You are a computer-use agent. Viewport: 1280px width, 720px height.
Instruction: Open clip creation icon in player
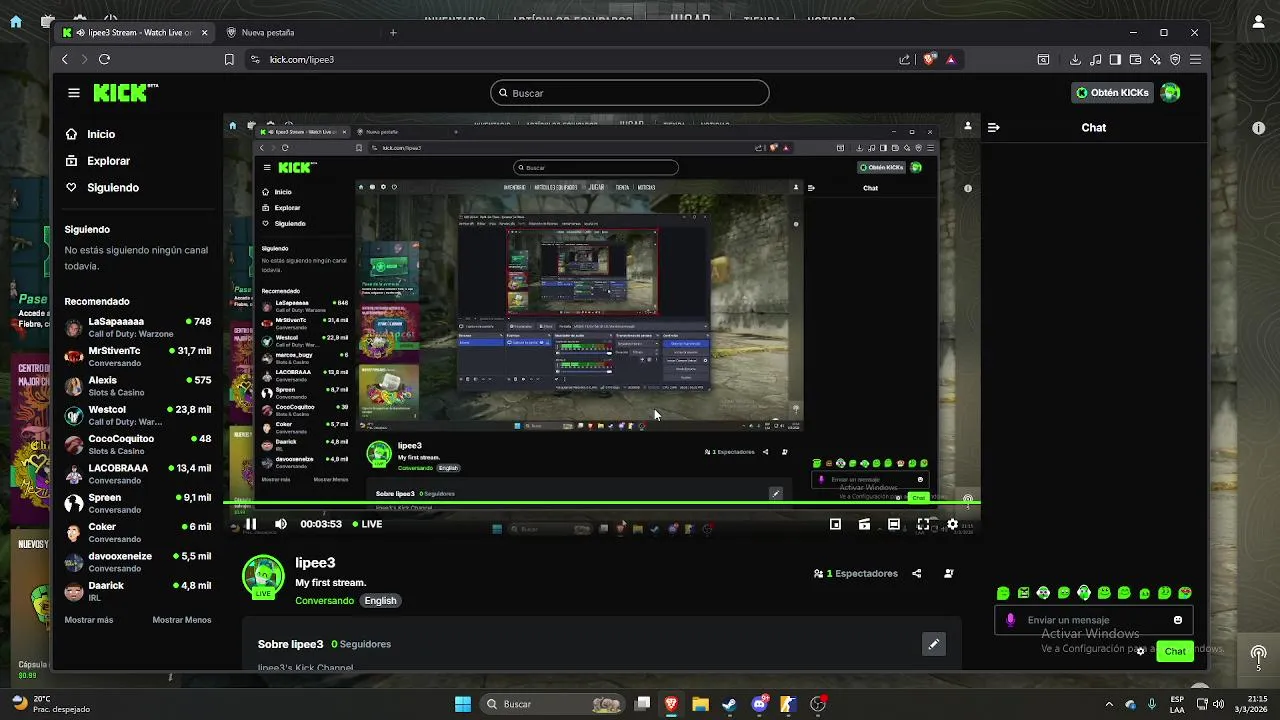(x=864, y=524)
